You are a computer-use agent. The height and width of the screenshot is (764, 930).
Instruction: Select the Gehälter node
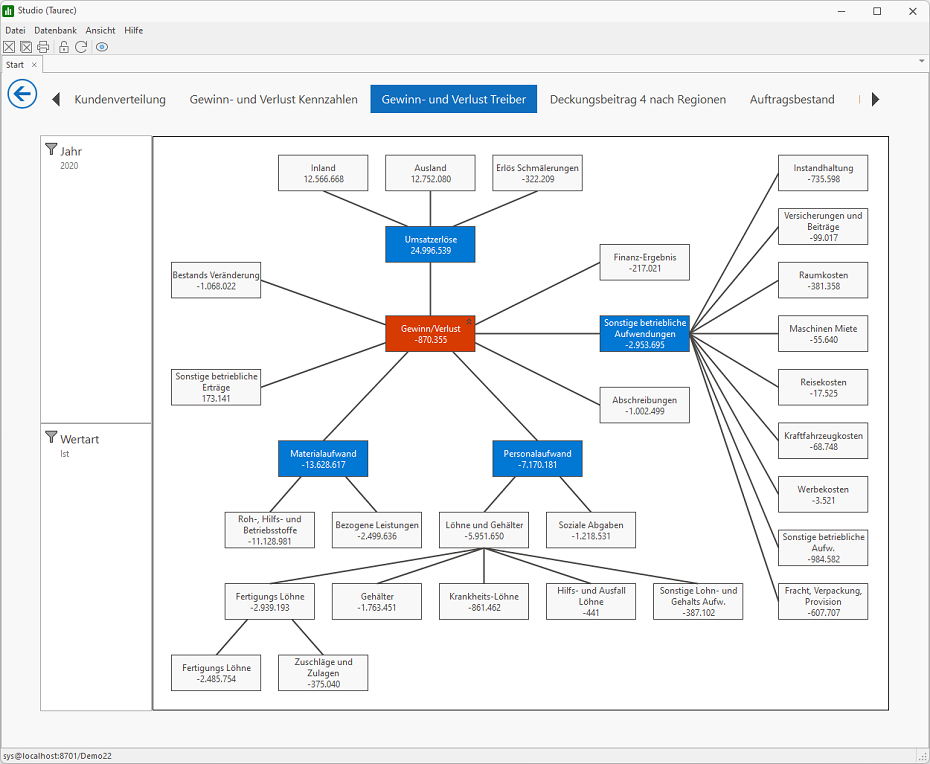(x=377, y=601)
